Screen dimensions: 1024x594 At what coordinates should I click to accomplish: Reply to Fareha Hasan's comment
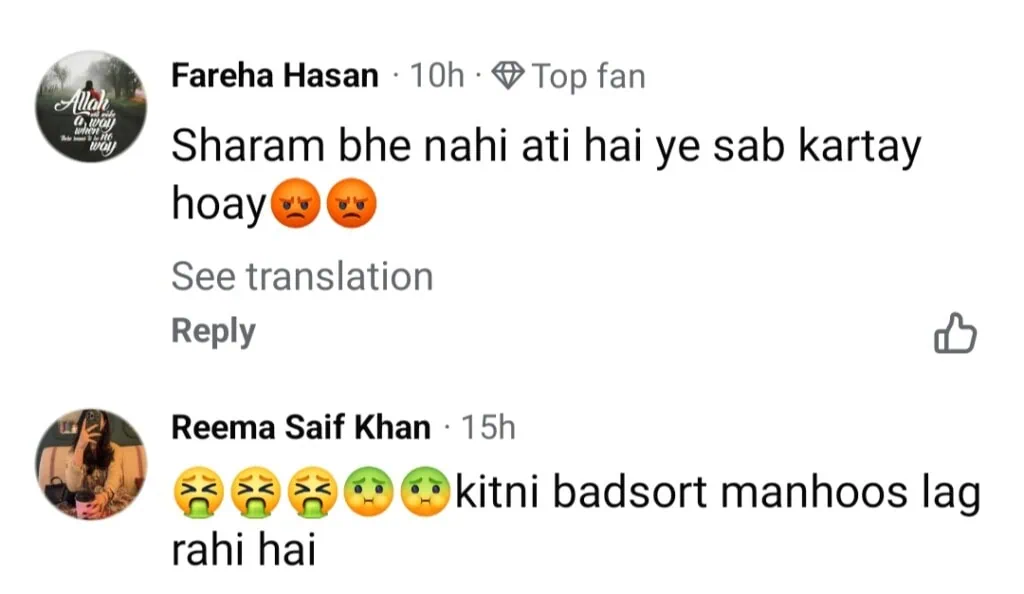click(x=213, y=331)
